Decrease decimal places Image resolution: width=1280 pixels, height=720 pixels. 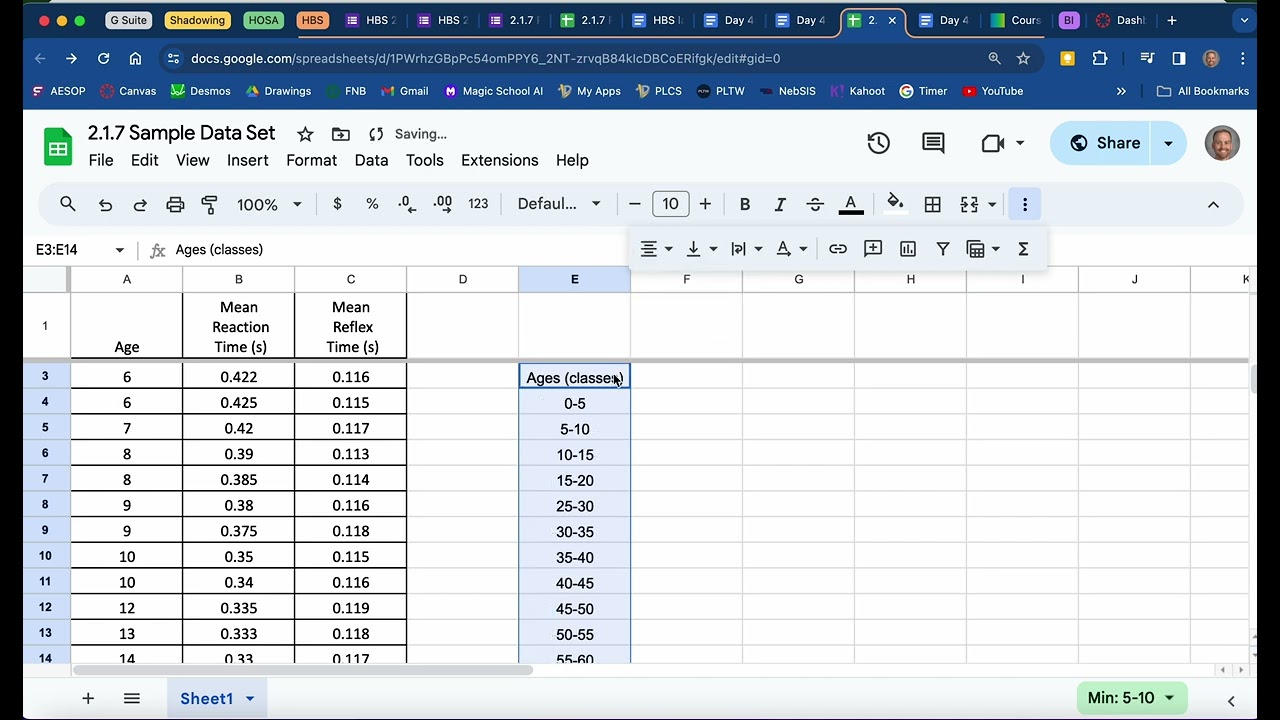(x=407, y=204)
